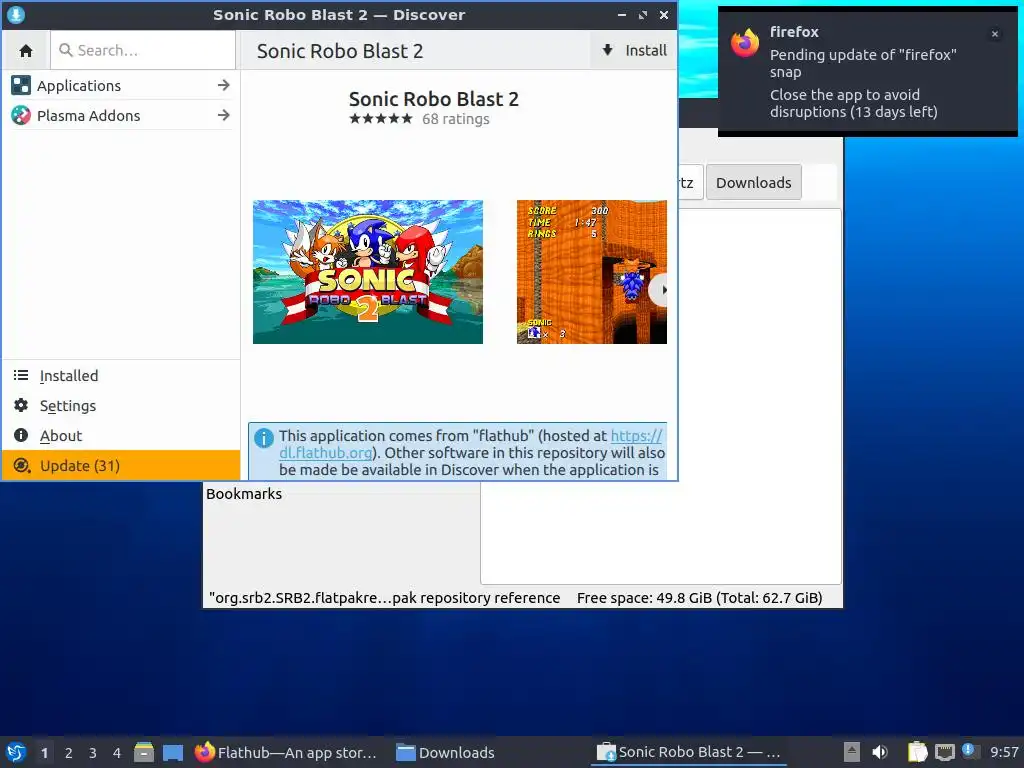Click the Firefox icon in the notification
Image resolution: width=1024 pixels, height=768 pixels.
click(x=745, y=44)
